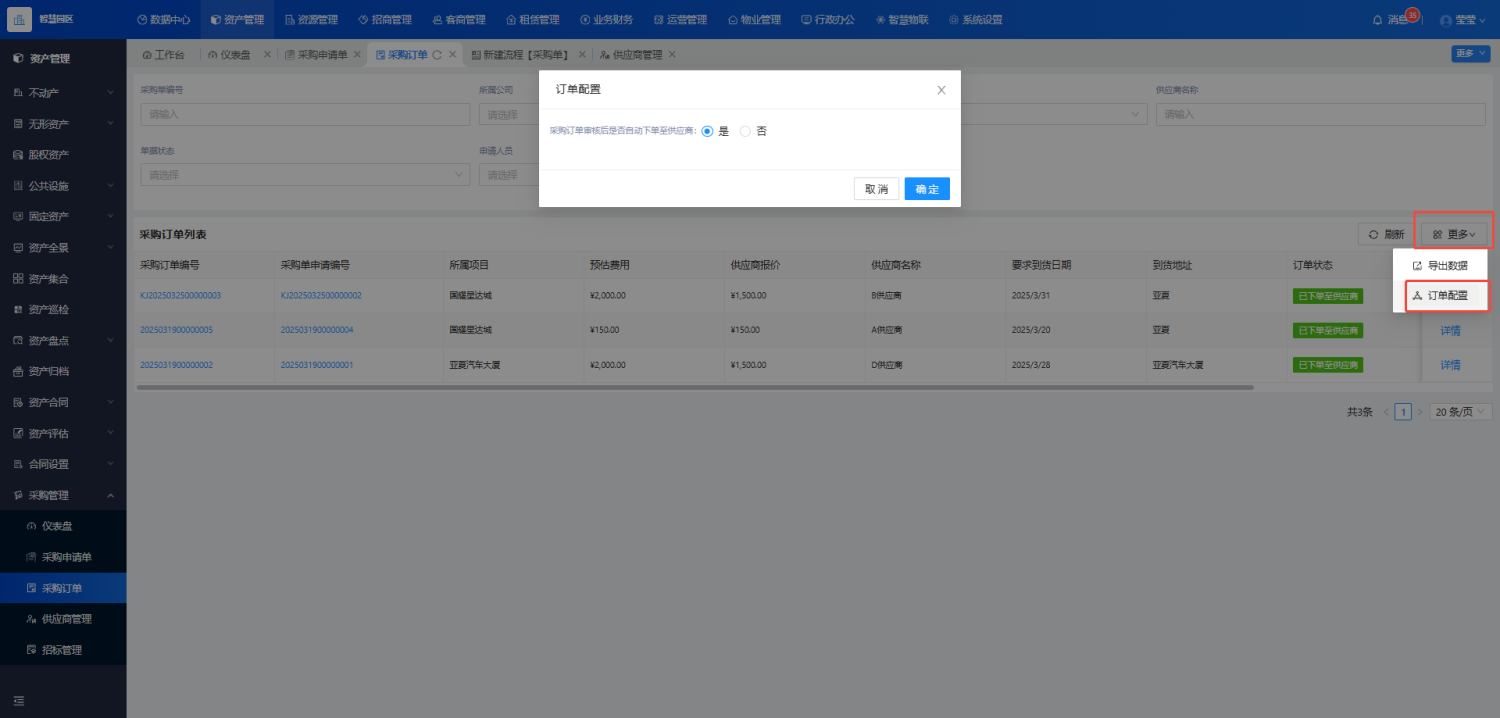Switch to the 采购申请单 tab
This screenshot has height=718, width=1500.
click(x=322, y=55)
